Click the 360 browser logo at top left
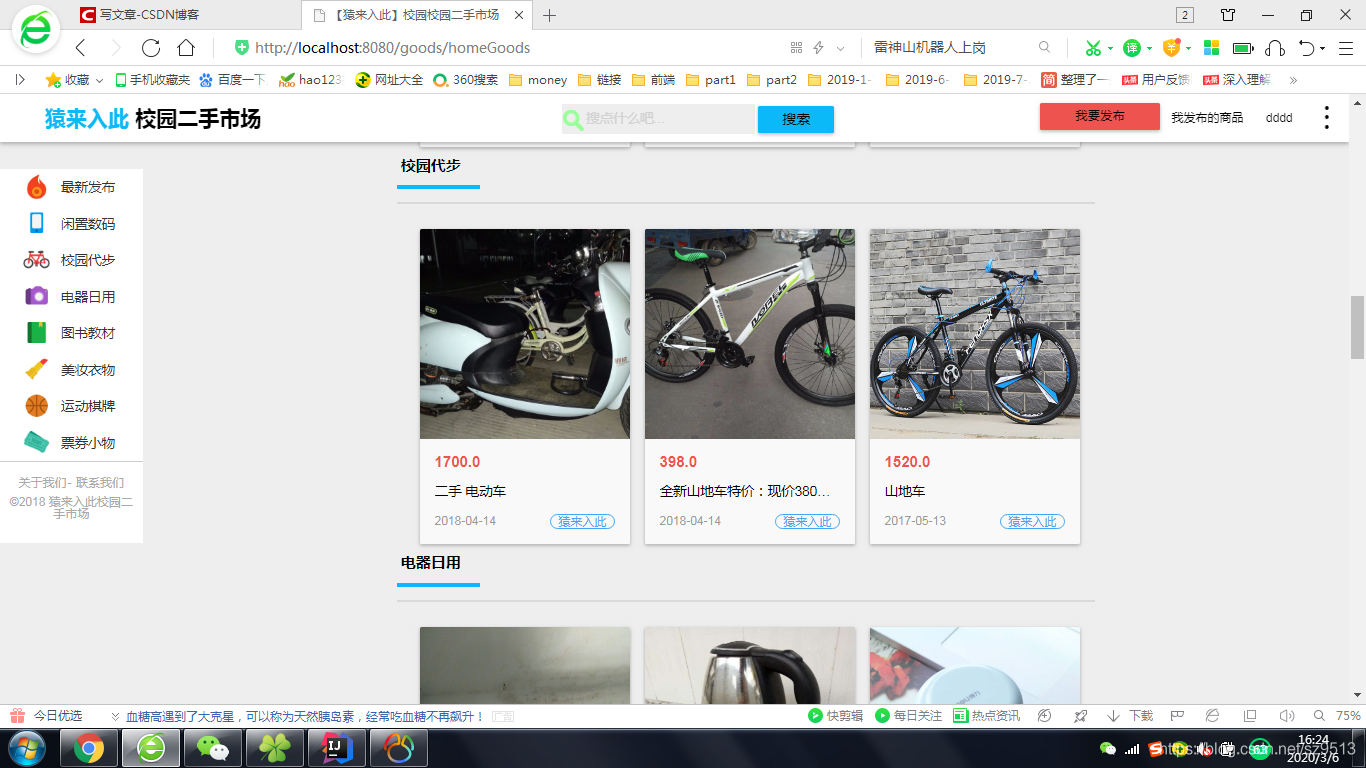This screenshot has height=768, width=1366. [x=36, y=30]
